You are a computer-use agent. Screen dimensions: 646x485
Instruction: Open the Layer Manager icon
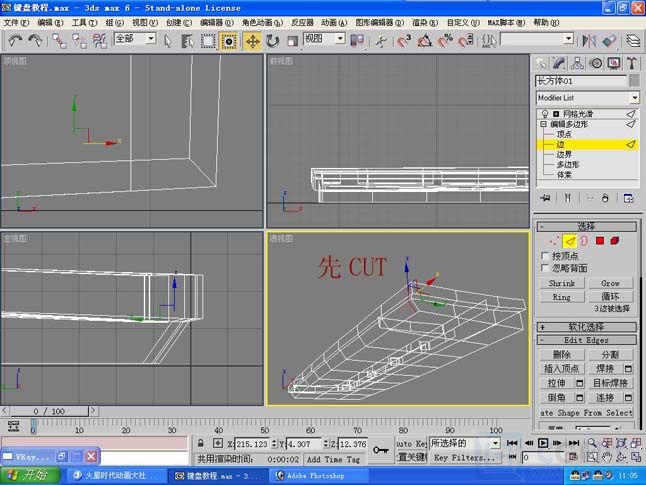tap(634, 40)
